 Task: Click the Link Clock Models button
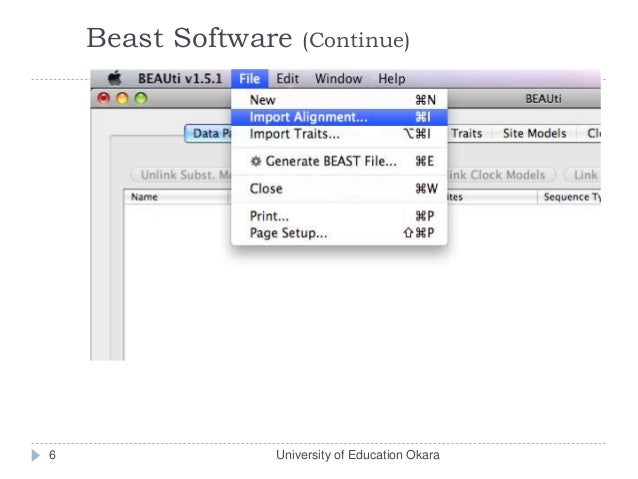[502, 175]
